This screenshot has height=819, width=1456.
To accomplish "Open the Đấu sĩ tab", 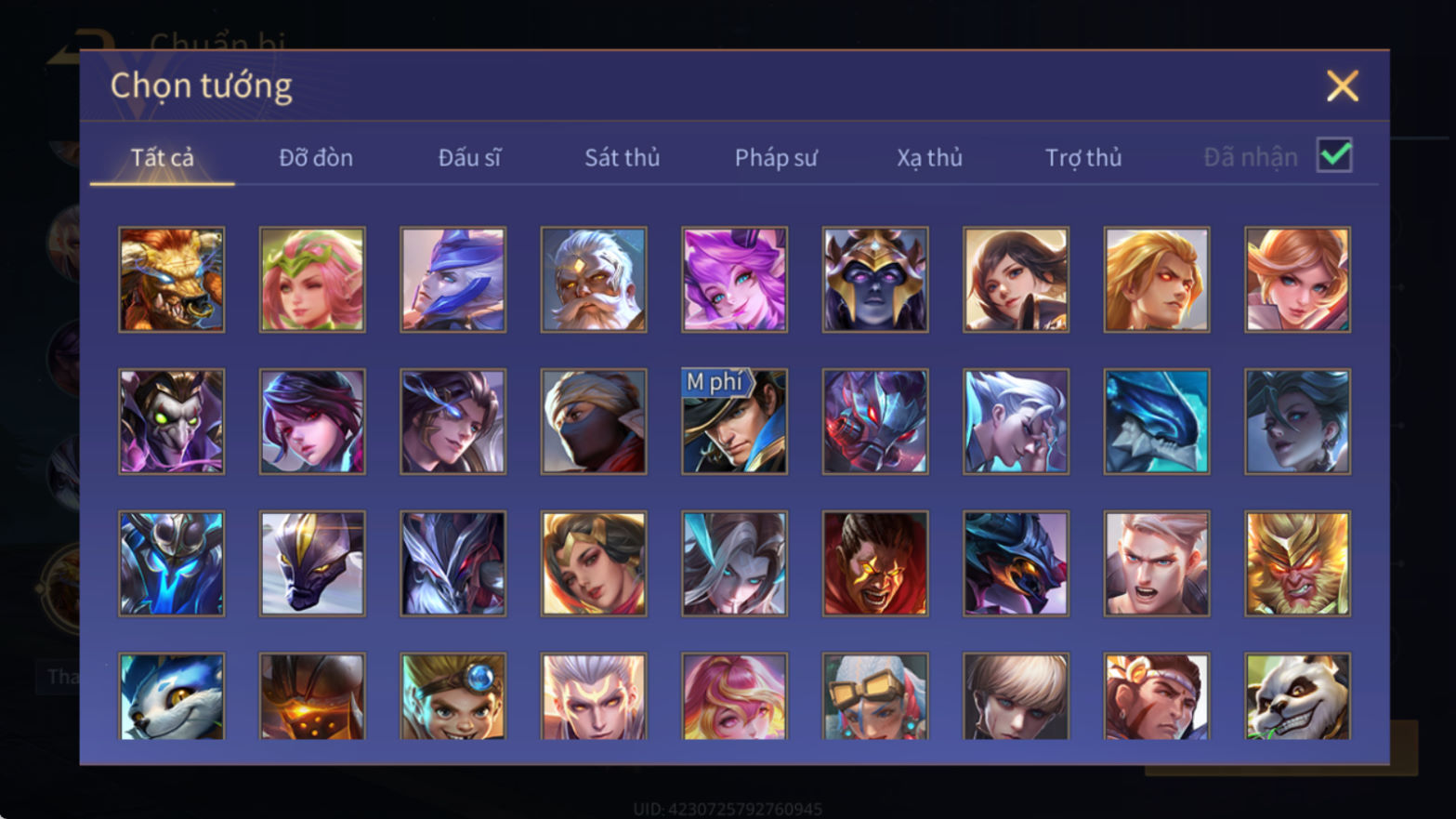I will (469, 158).
